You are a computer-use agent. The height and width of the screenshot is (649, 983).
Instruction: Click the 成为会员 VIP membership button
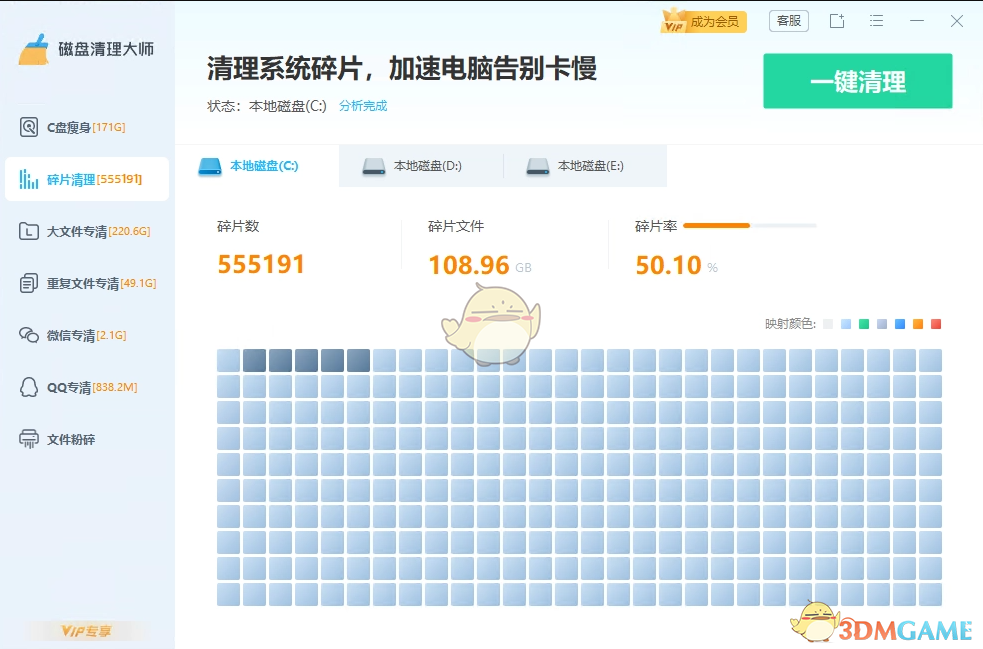tap(703, 20)
